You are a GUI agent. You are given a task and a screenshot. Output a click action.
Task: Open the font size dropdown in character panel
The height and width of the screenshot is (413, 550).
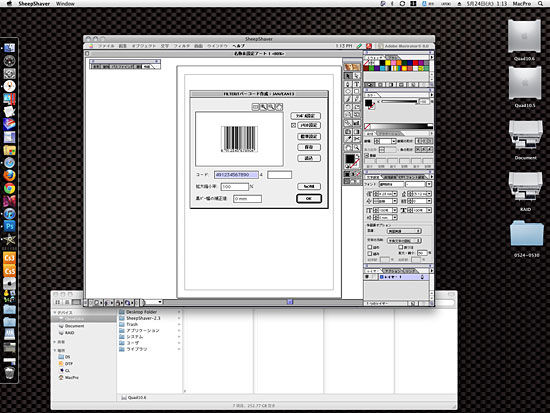pos(395,194)
